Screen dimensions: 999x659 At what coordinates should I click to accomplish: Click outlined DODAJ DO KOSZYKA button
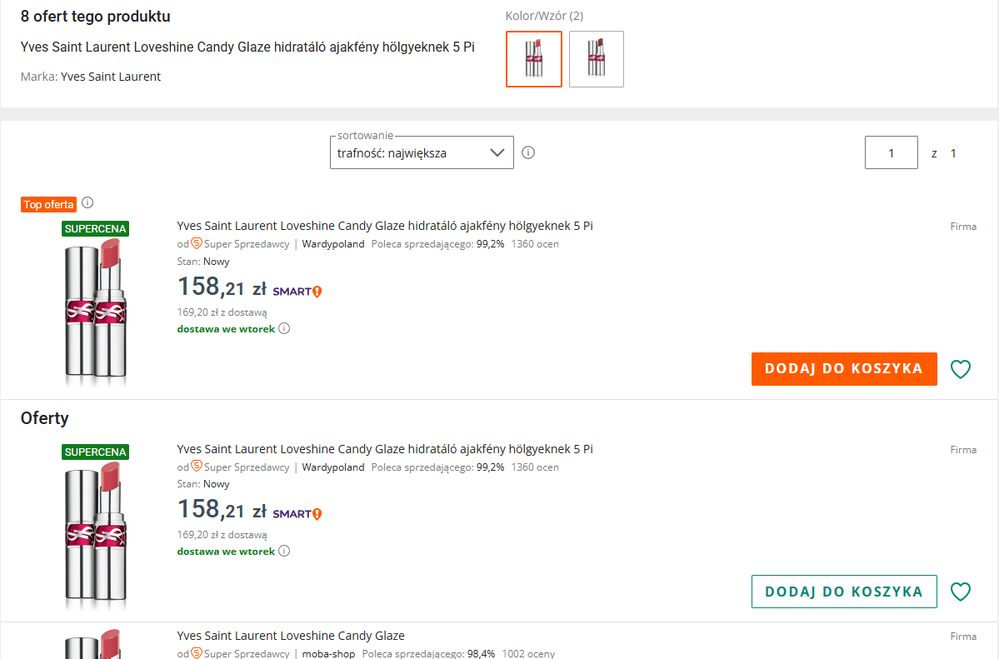tap(844, 592)
